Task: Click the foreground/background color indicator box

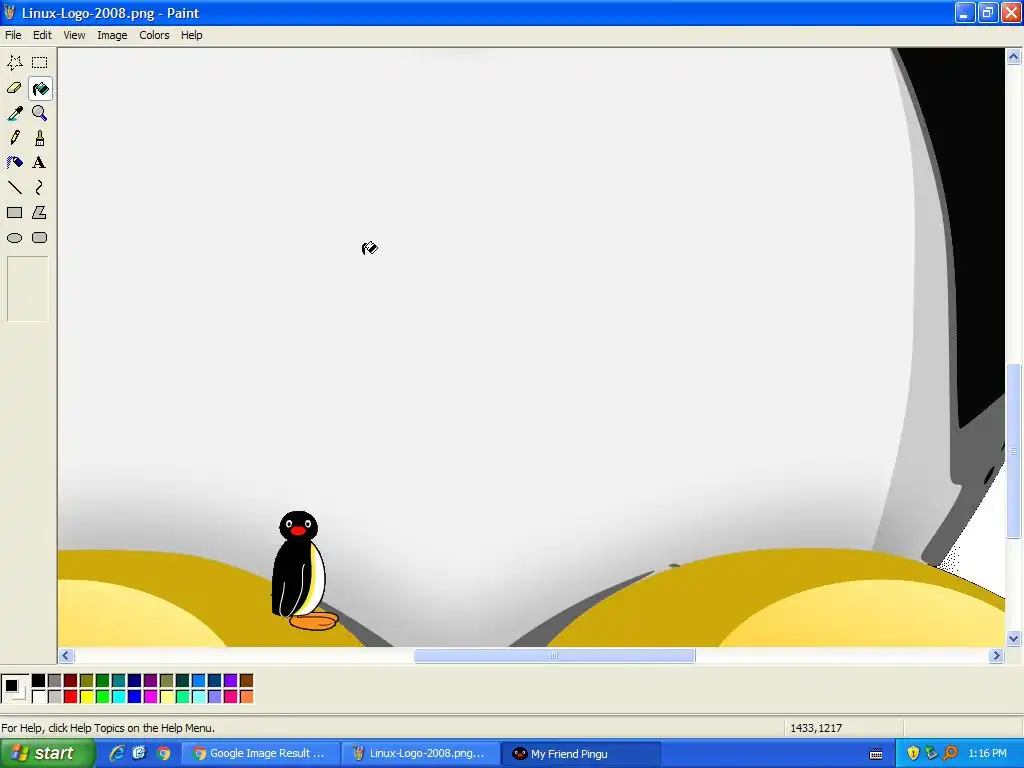Action: point(15,689)
